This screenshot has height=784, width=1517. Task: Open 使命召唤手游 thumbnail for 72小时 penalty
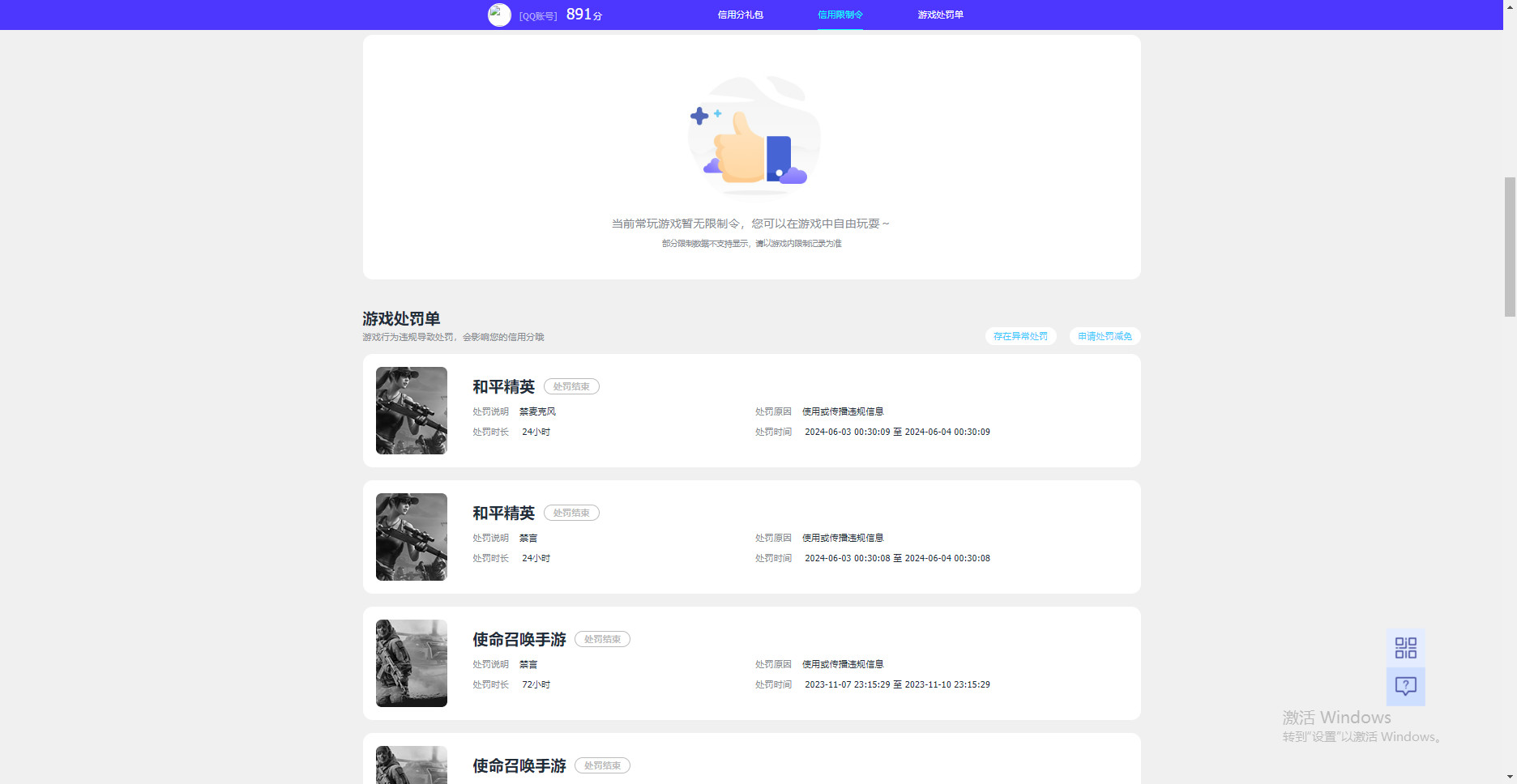pos(412,663)
